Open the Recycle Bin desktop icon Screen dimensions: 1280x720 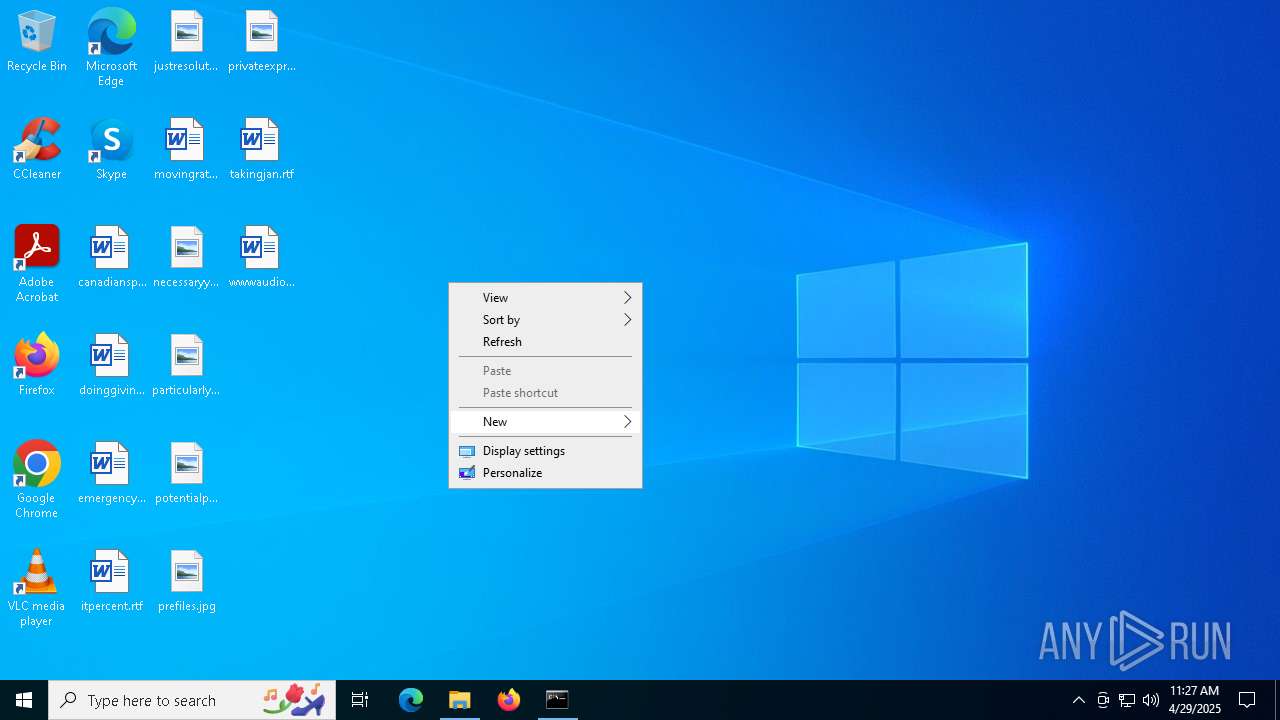pos(37,41)
